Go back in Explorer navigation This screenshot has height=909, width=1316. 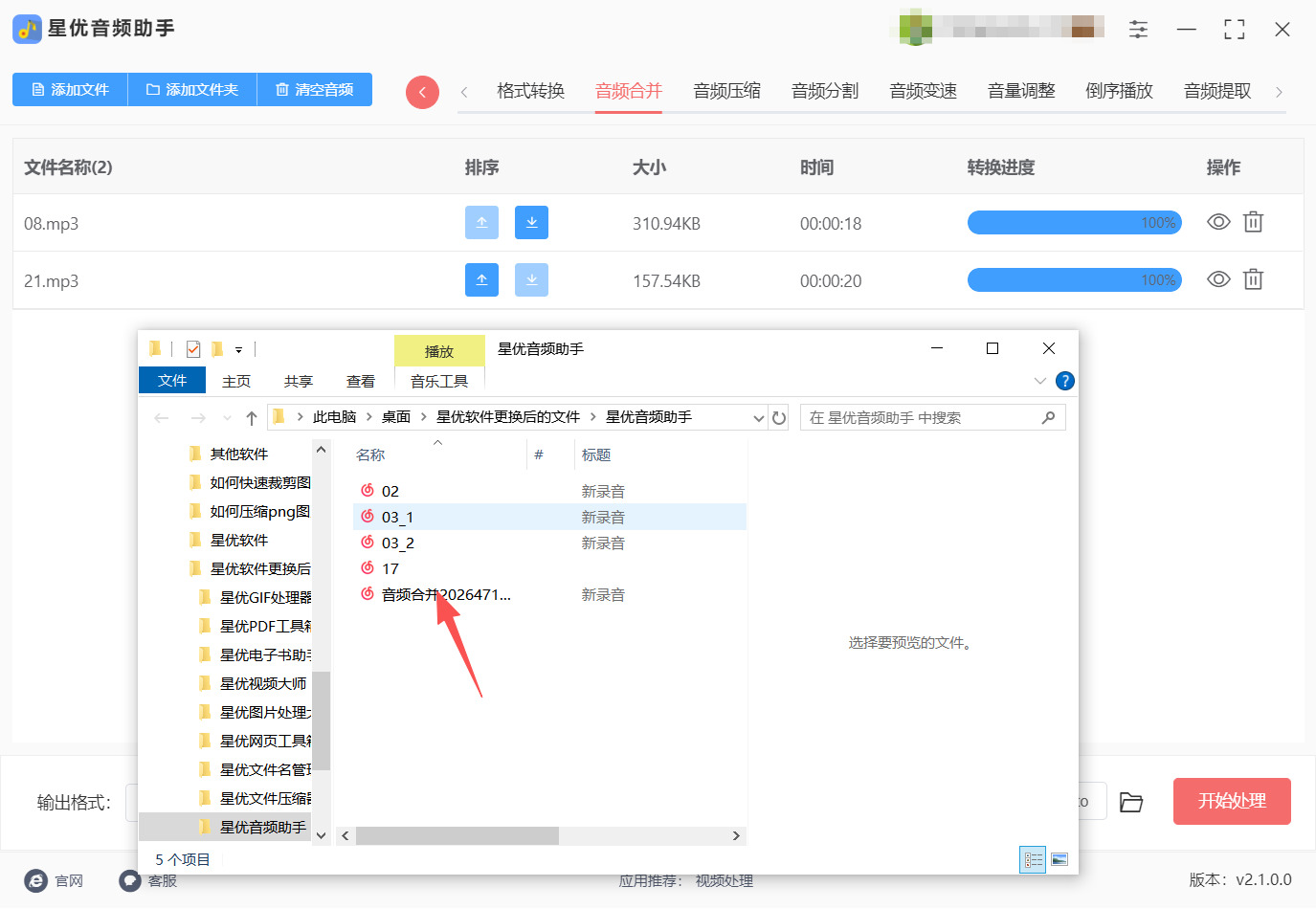pyautogui.click(x=162, y=418)
